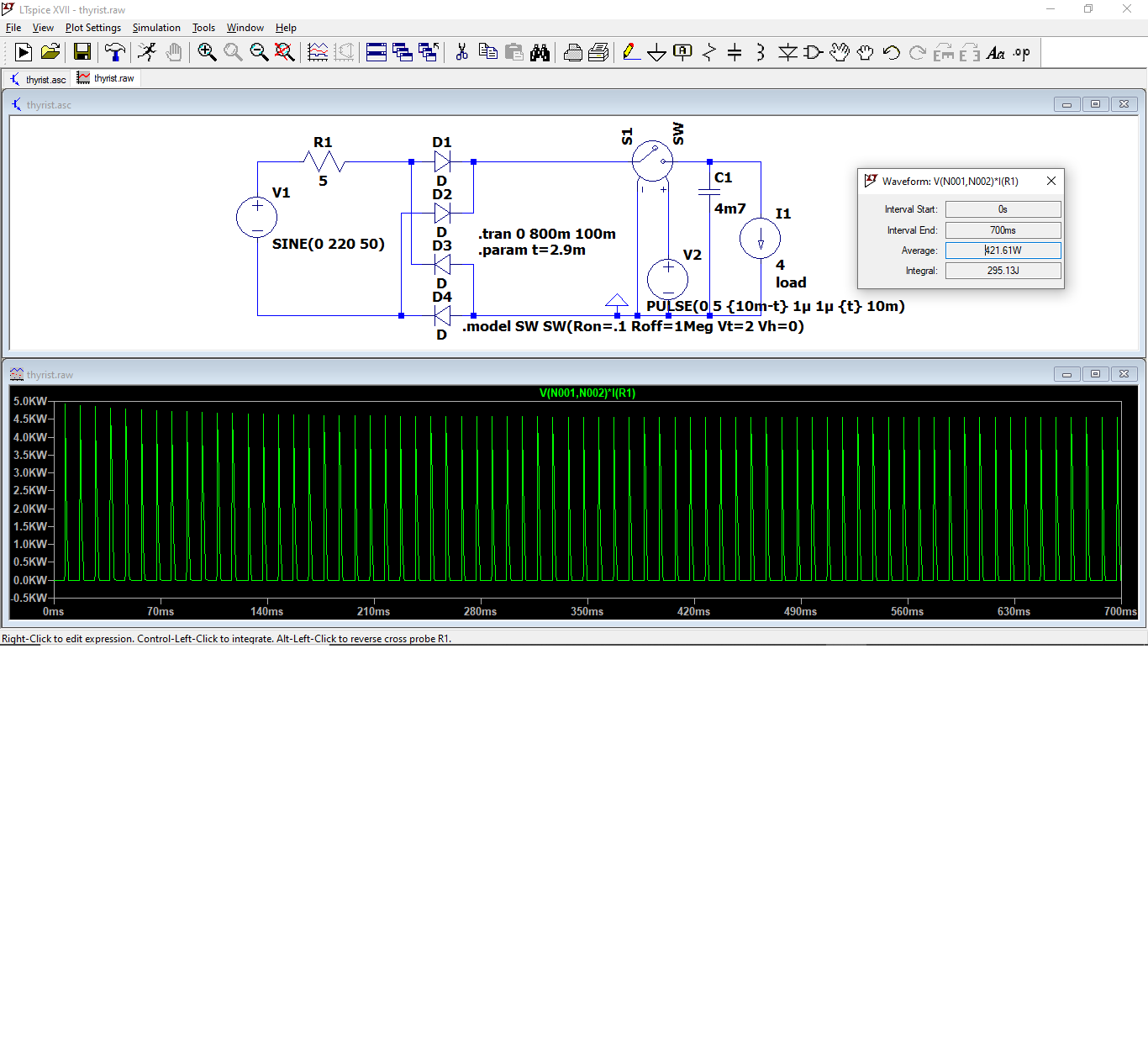Close the Waveform integration dialog

1051,181
